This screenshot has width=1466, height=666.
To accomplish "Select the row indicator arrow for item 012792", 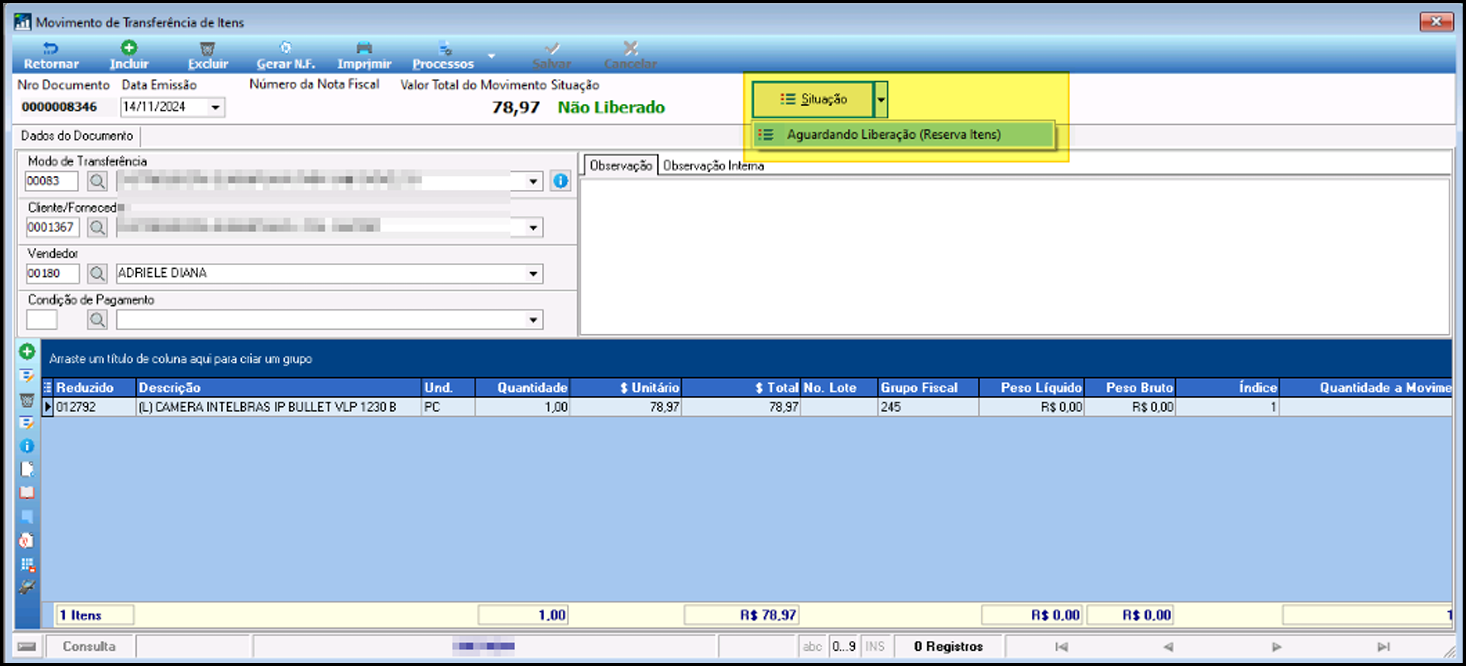I will pos(47,407).
